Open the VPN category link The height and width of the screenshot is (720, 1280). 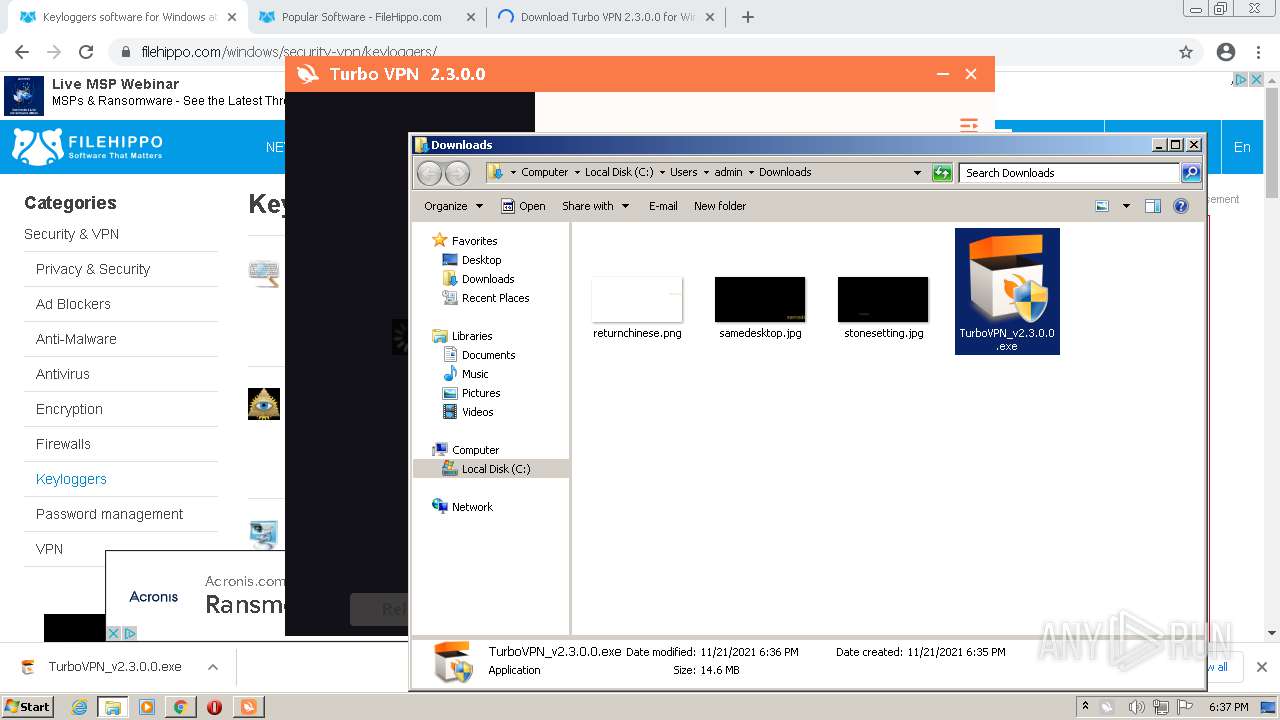(x=49, y=549)
